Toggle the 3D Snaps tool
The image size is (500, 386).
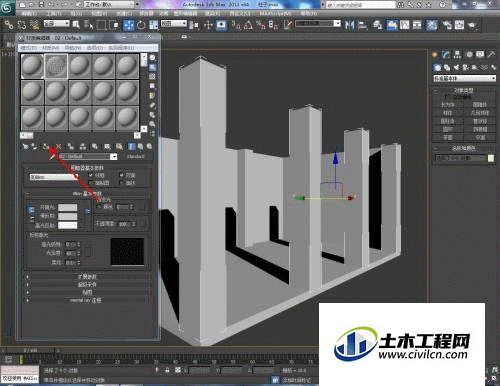coord(236,25)
